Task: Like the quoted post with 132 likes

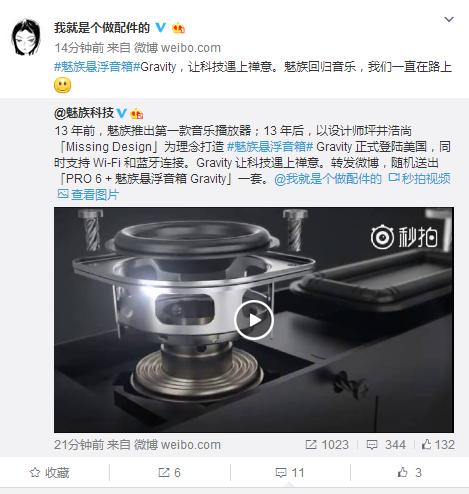Action: coord(438,445)
